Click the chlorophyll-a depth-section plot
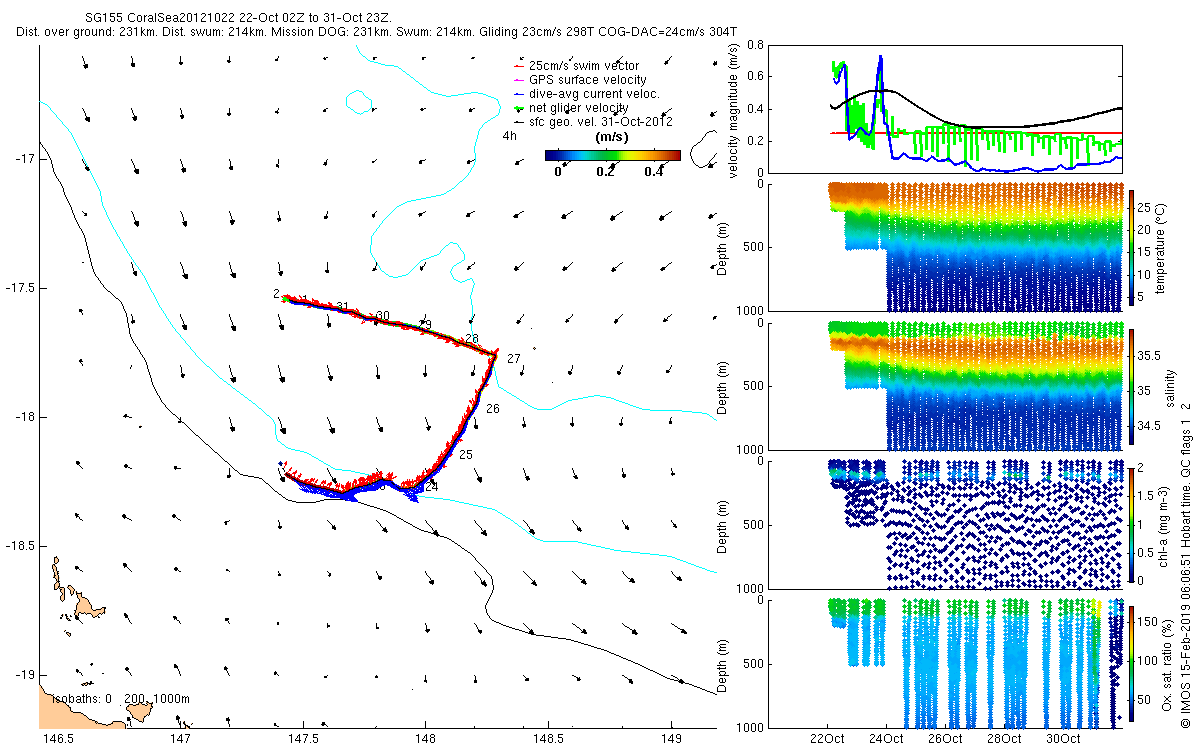The width and height of the screenshot is (1200, 750). click(x=943, y=524)
